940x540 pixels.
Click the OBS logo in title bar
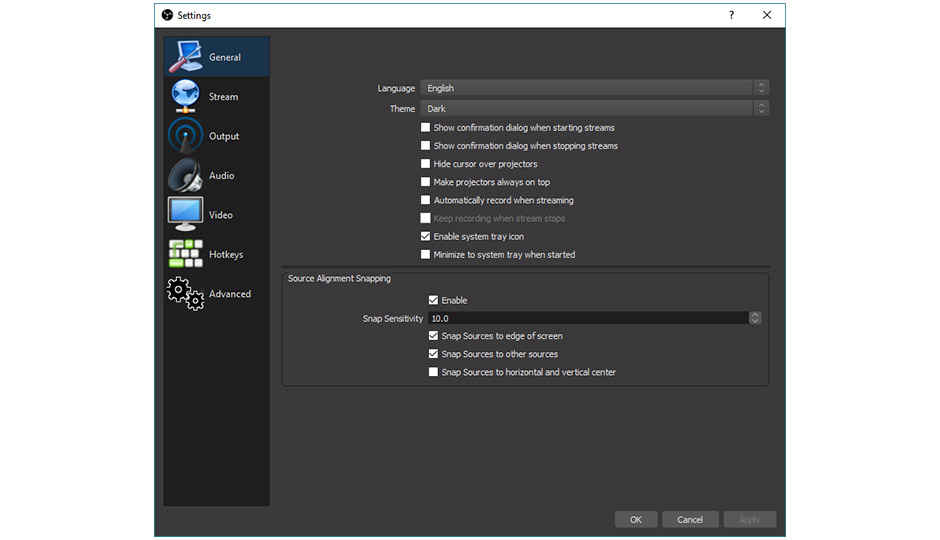(x=167, y=15)
